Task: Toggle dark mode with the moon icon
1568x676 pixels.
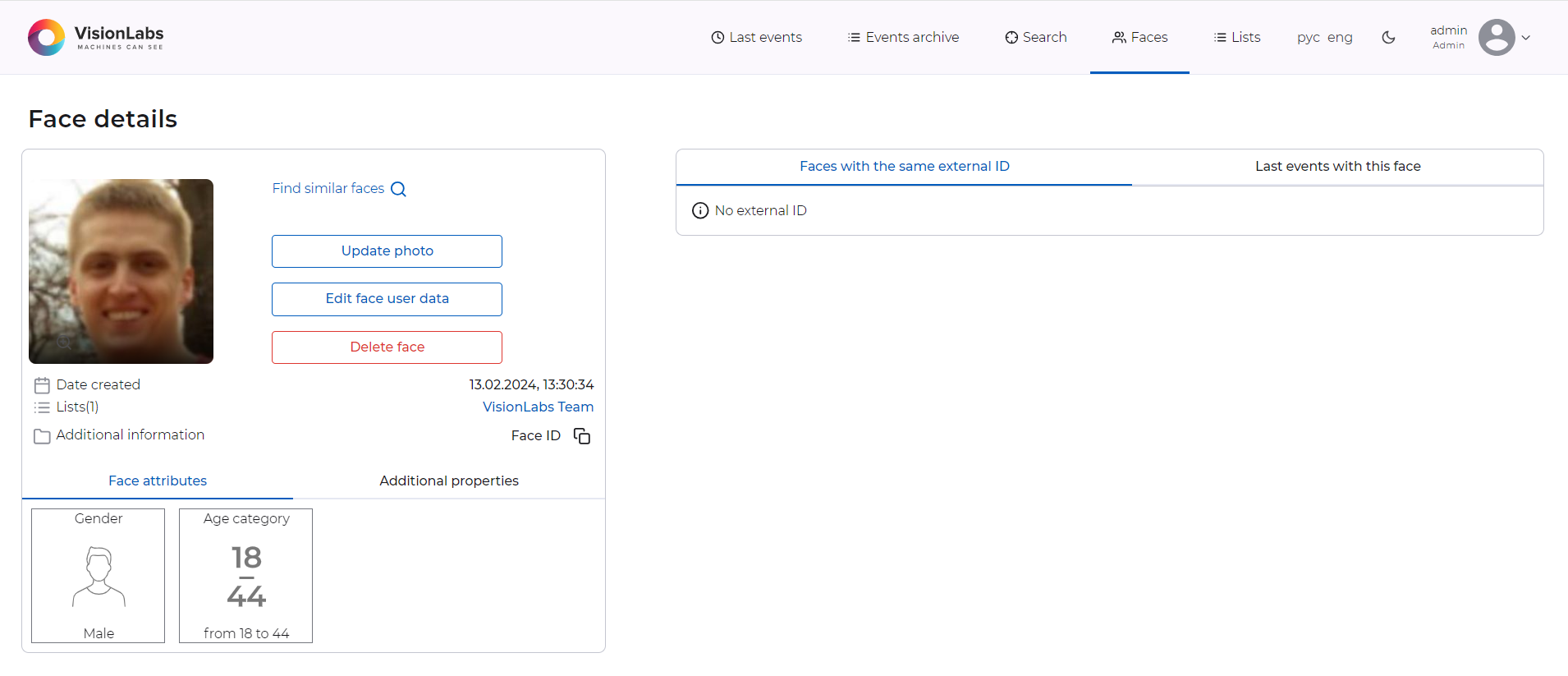Action: click(1388, 37)
